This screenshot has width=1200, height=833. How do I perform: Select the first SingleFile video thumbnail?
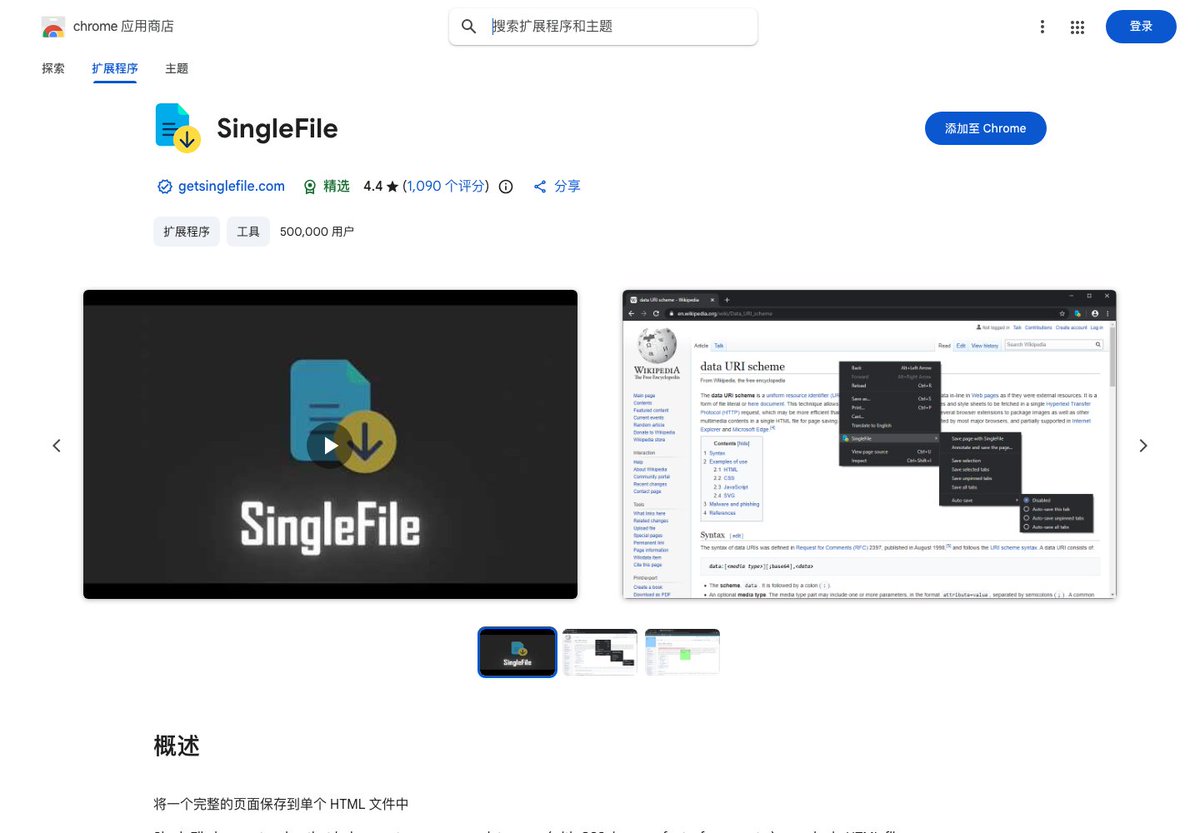517,652
